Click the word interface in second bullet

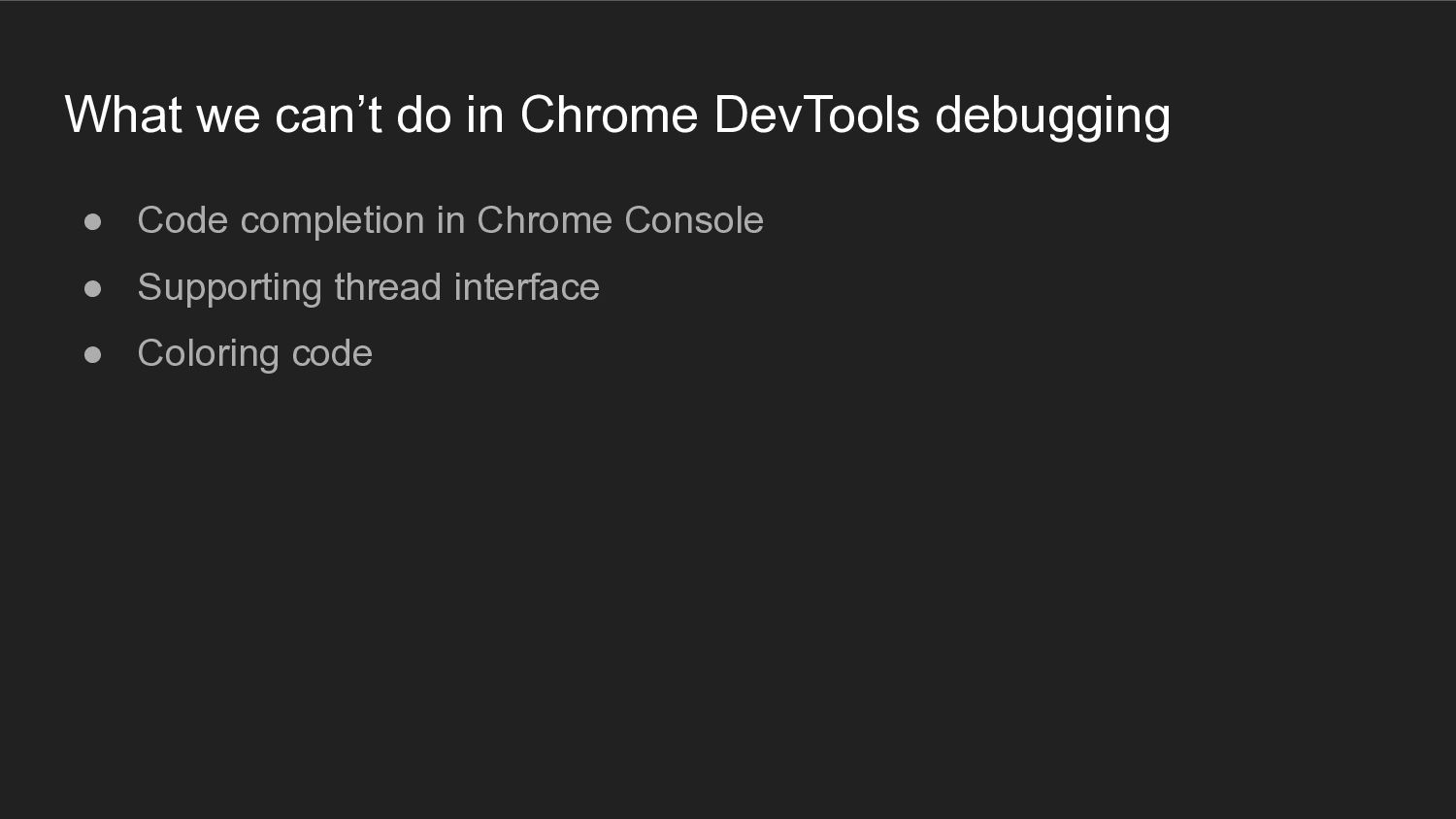(526, 287)
